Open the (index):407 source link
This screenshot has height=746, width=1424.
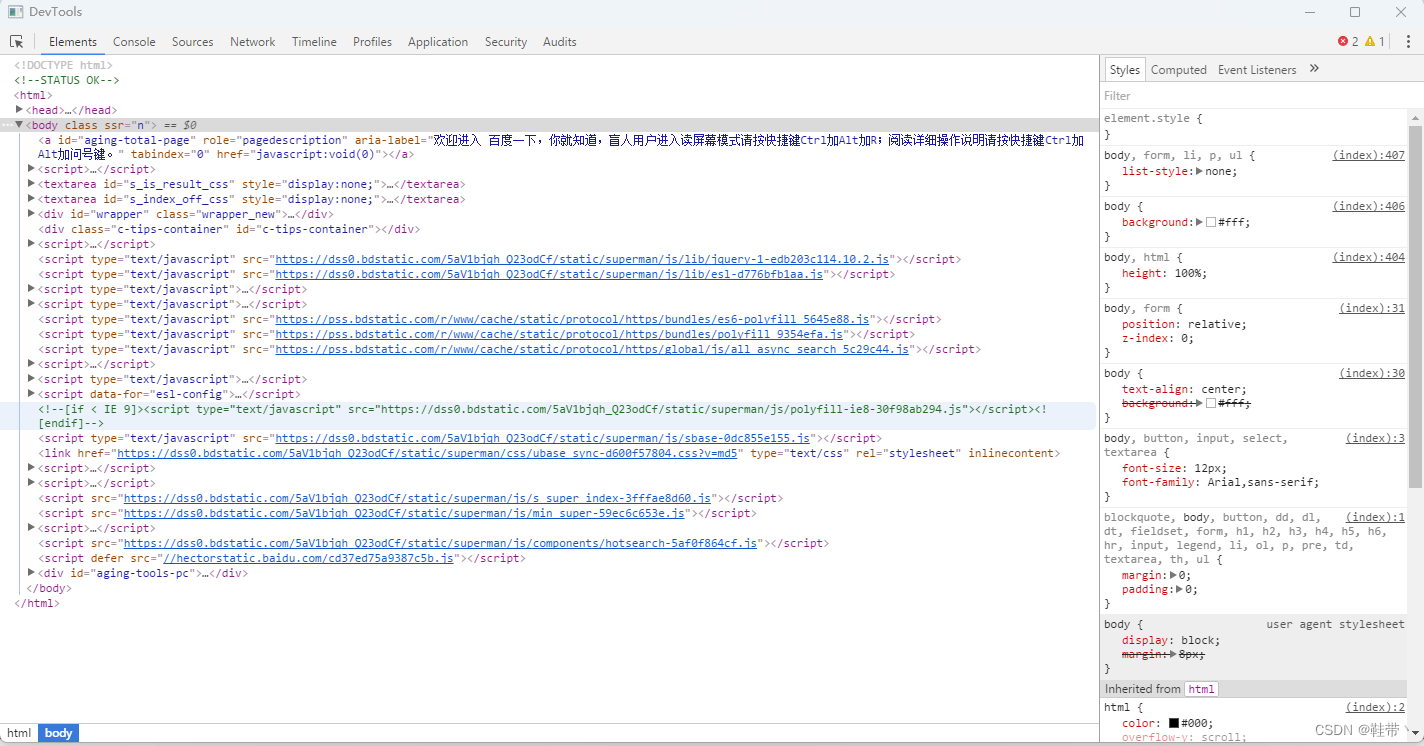click(1368, 156)
